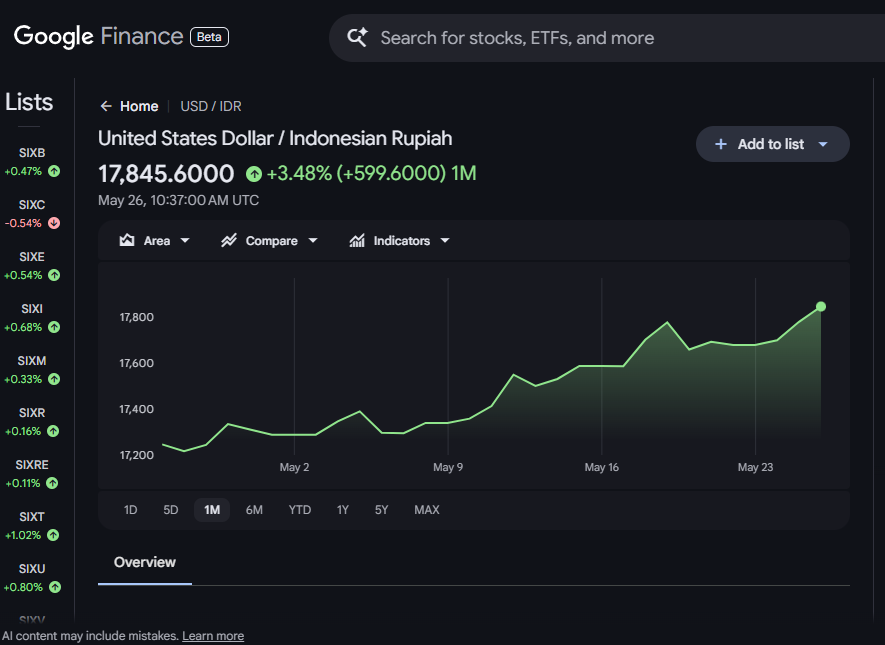Click the up arrow icon next to SIXE

tap(54, 275)
